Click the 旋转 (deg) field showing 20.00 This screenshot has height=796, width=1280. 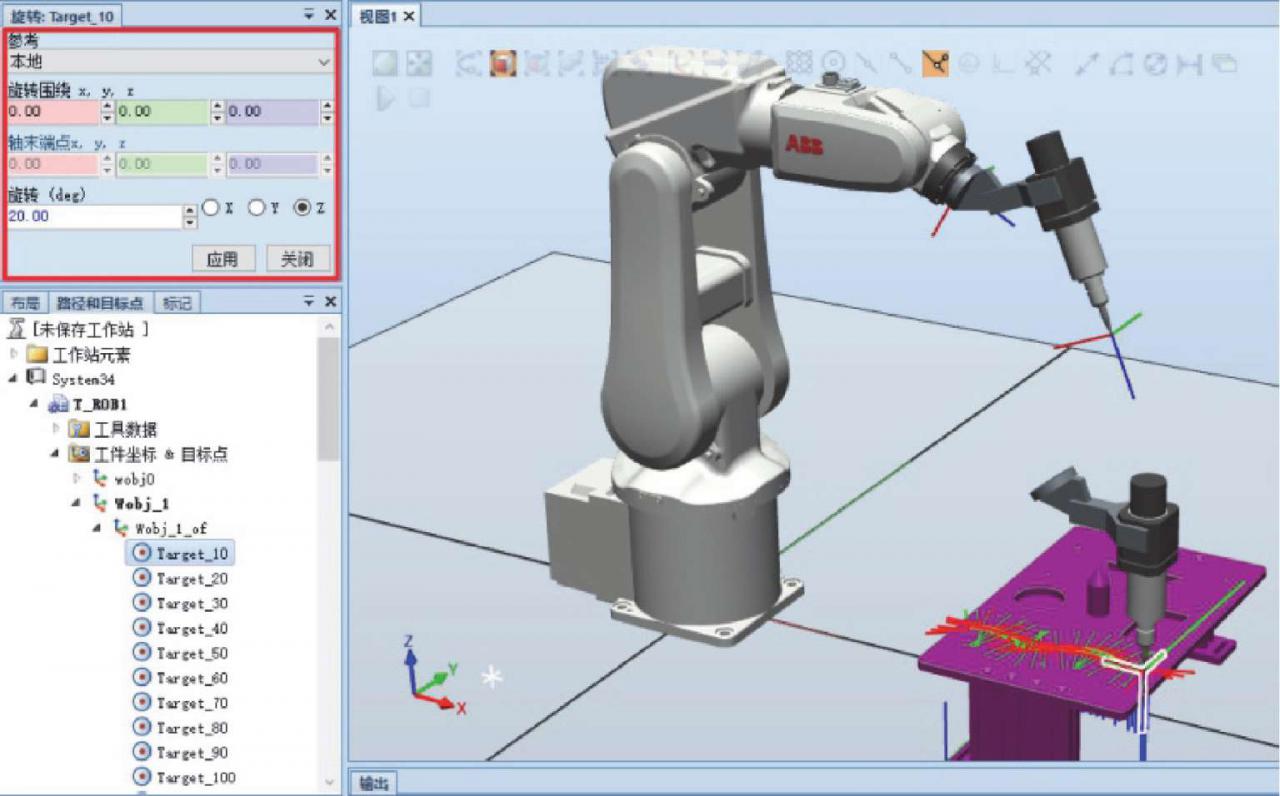(x=94, y=216)
